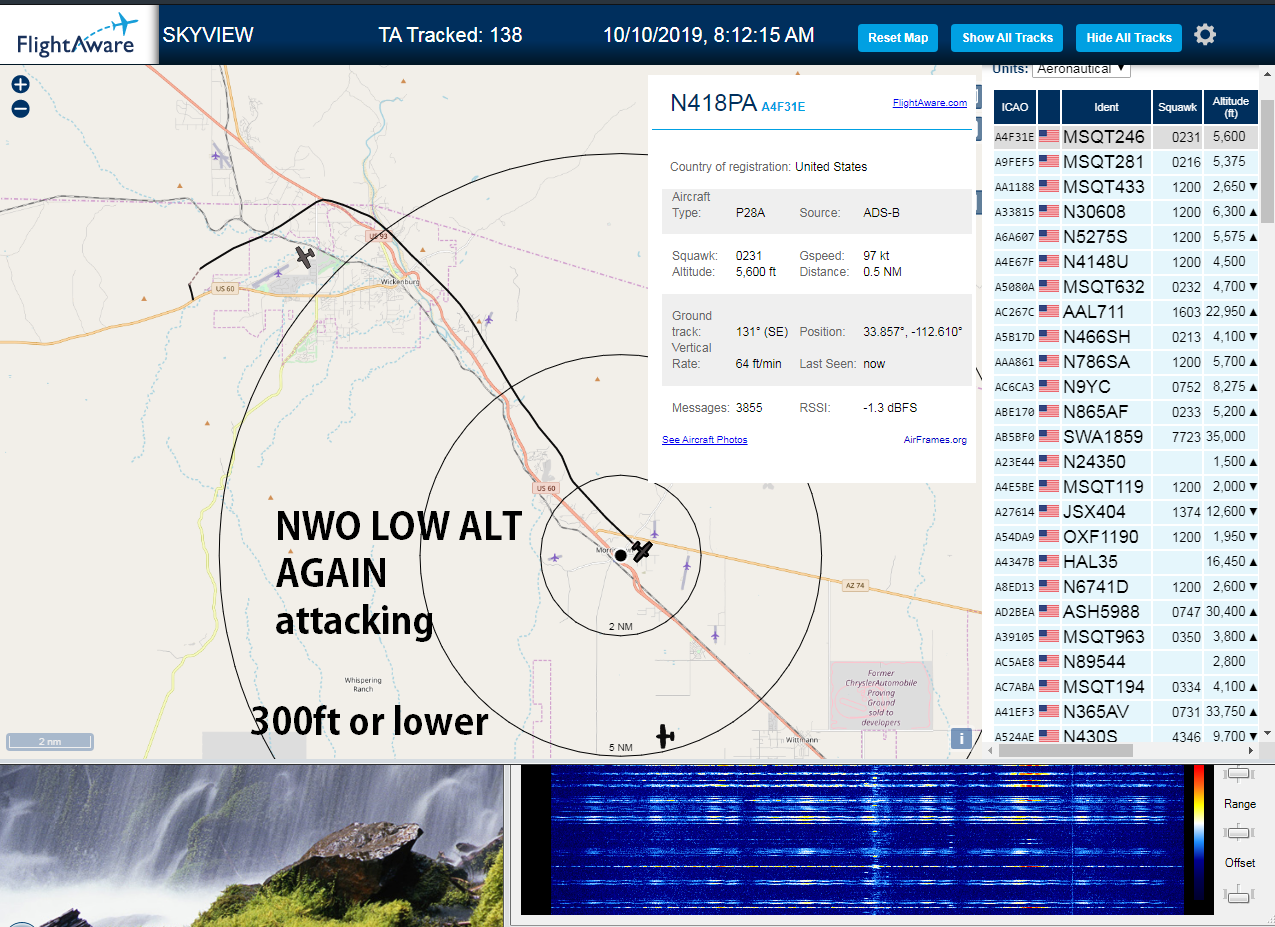1275x927 pixels.
Task: Adjust the slider between the Range and Offset labels
Action: click(x=1239, y=832)
